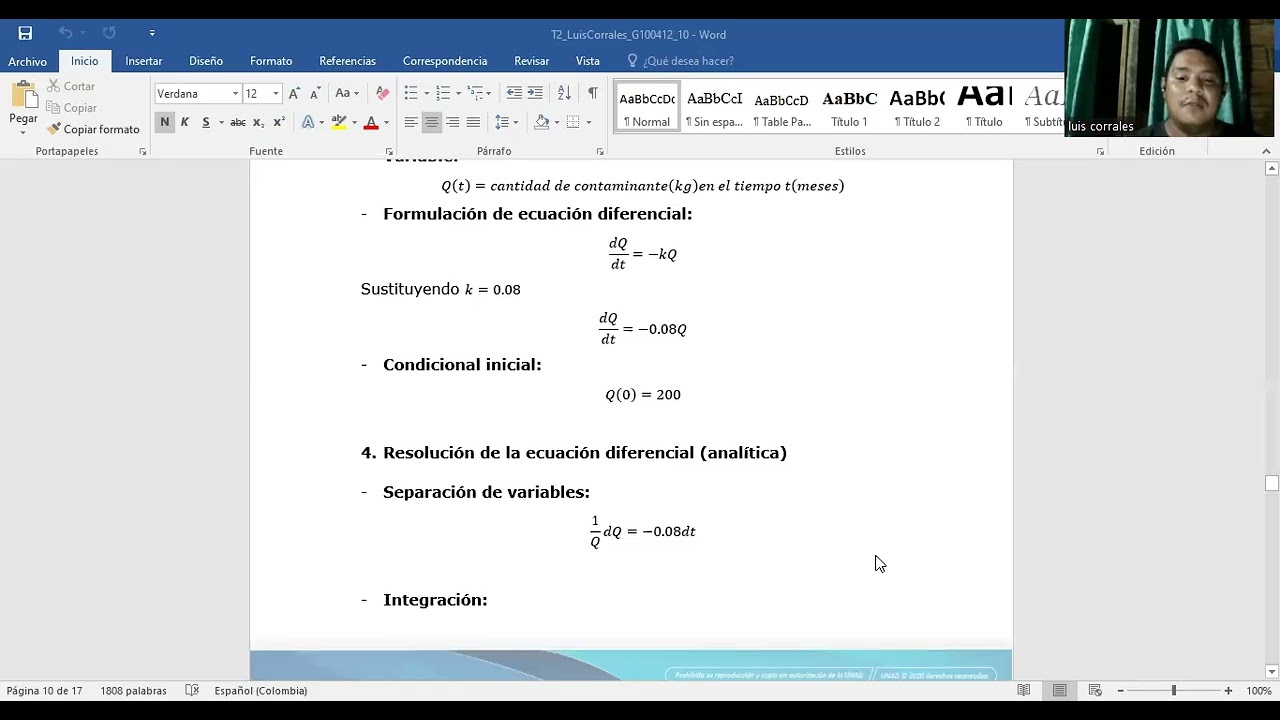Screen dimensions: 1280x720
Task: Sort text with A-Z icon
Action: point(564,93)
